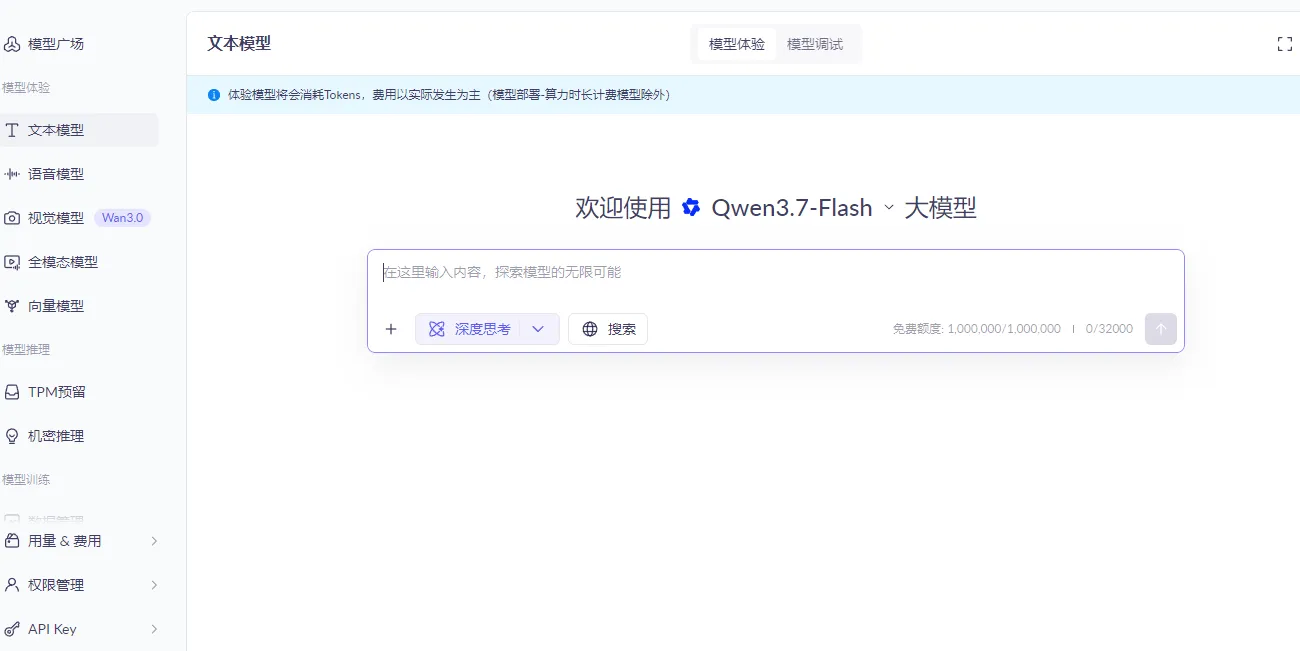1300x651 pixels.
Task: Click dropdown arrow beside Qwen3.7-Flash
Action: [x=888, y=208]
